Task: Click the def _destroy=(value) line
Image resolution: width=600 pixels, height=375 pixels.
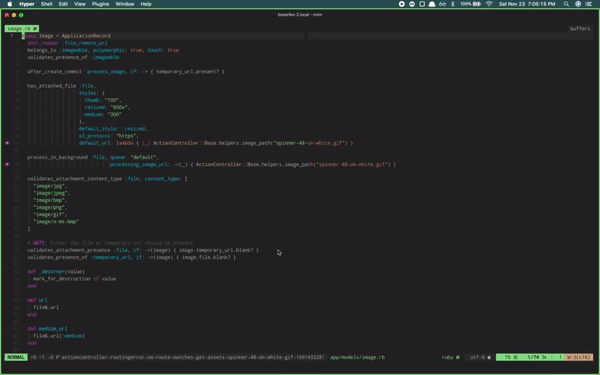Action: [56, 271]
